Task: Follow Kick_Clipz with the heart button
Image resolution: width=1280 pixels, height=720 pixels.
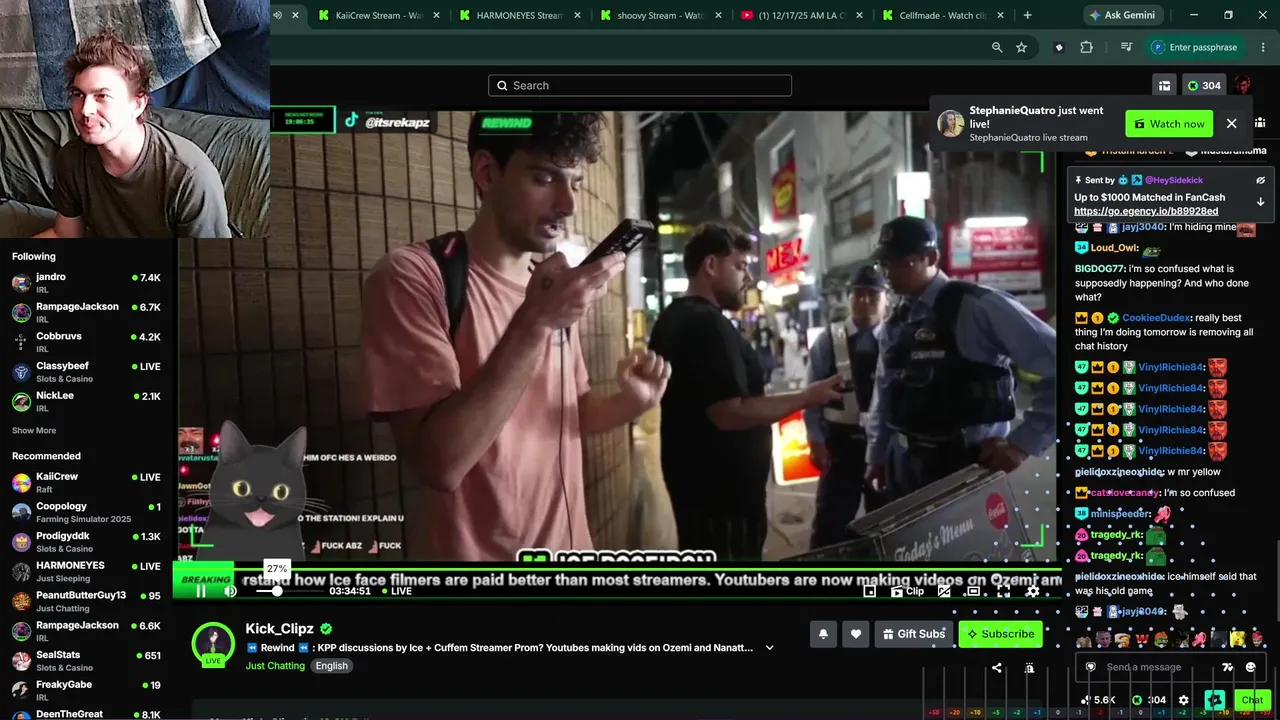Action: [x=855, y=634]
